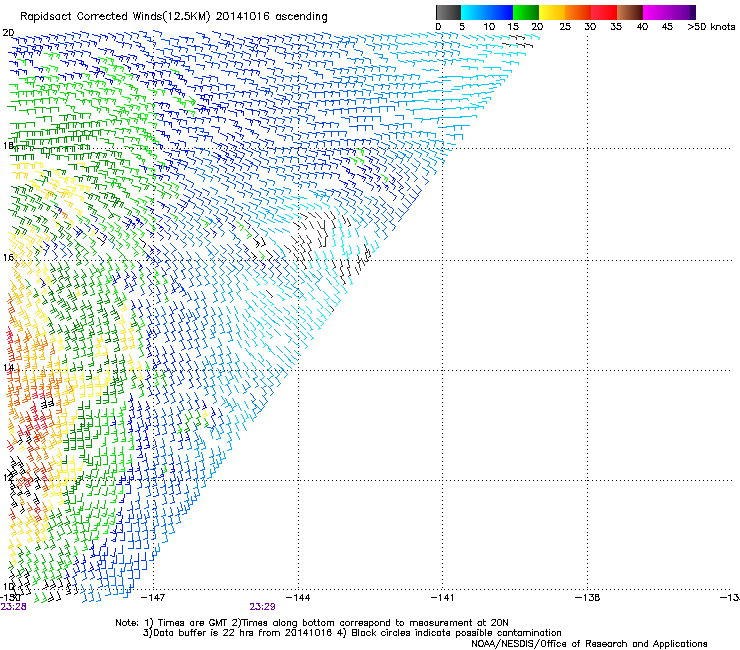
Task: Click the legend label 45
Action: tap(667, 26)
